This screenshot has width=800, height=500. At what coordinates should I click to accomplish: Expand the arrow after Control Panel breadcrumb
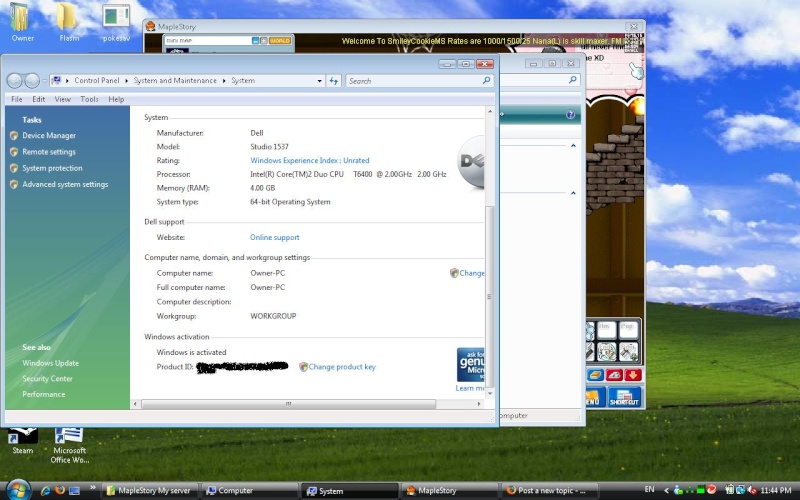pyautogui.click(x=127, y=81)
